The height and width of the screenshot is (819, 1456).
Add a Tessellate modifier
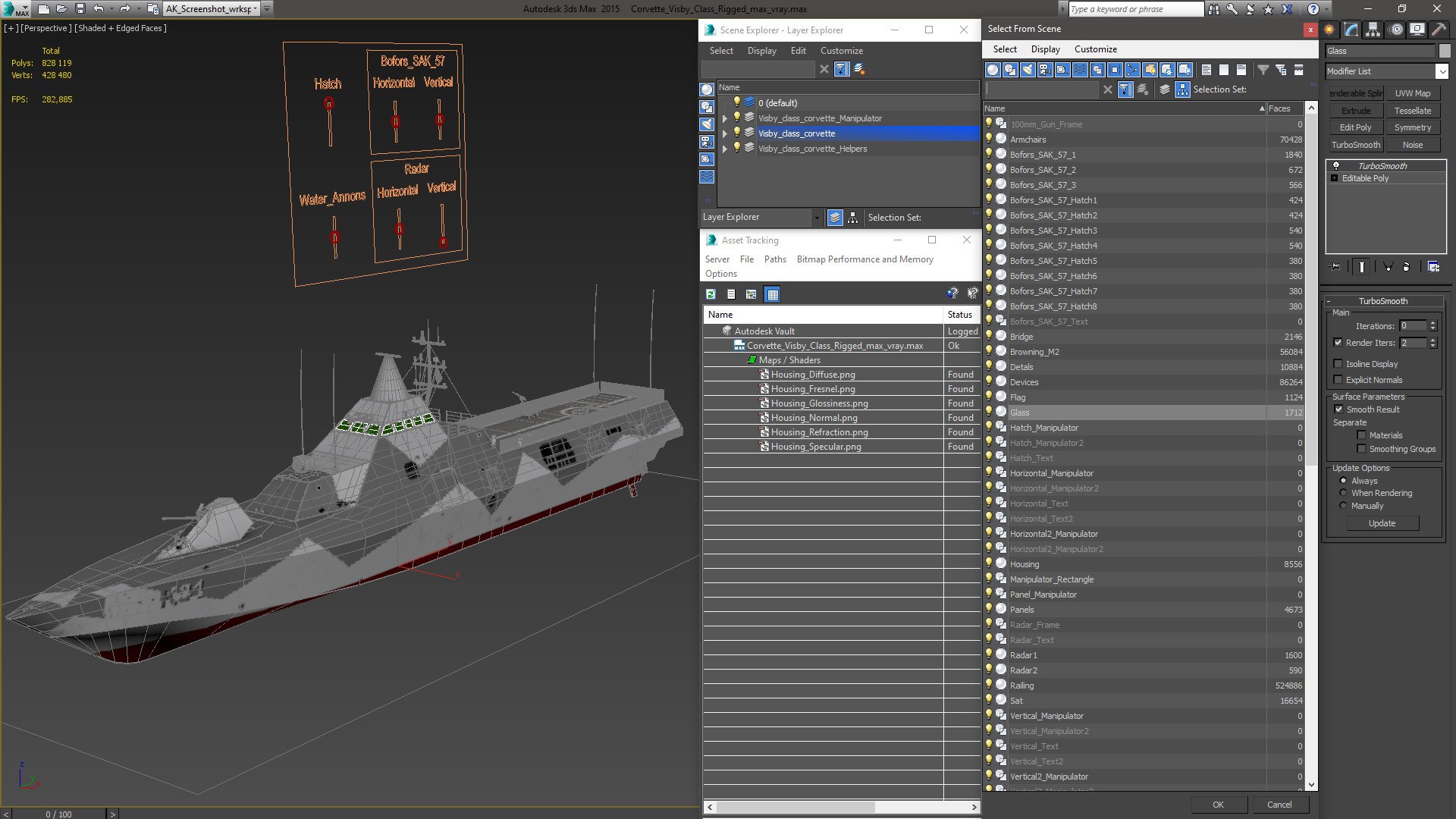pos(1412,111)
